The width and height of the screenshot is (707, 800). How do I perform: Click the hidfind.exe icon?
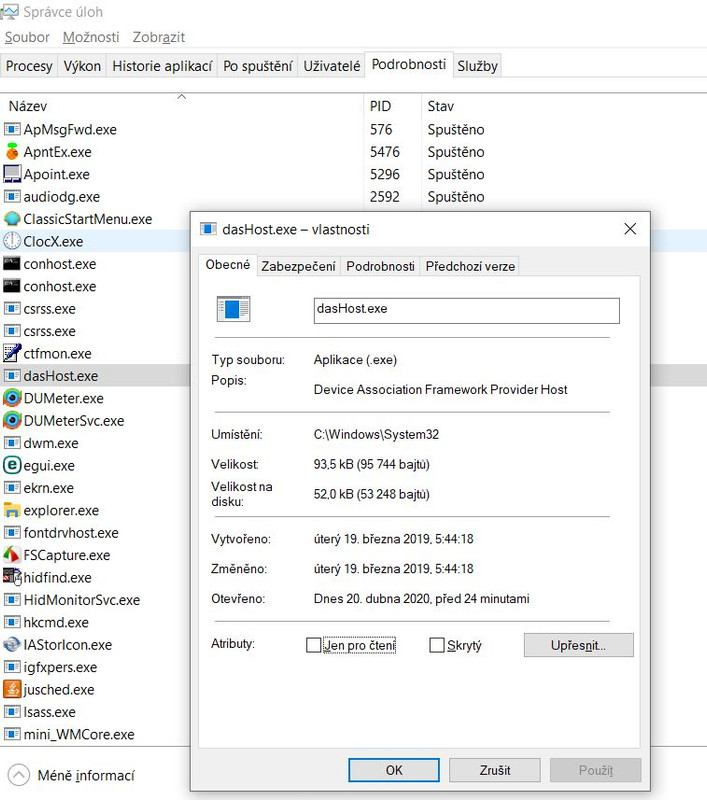coord(12,577)
